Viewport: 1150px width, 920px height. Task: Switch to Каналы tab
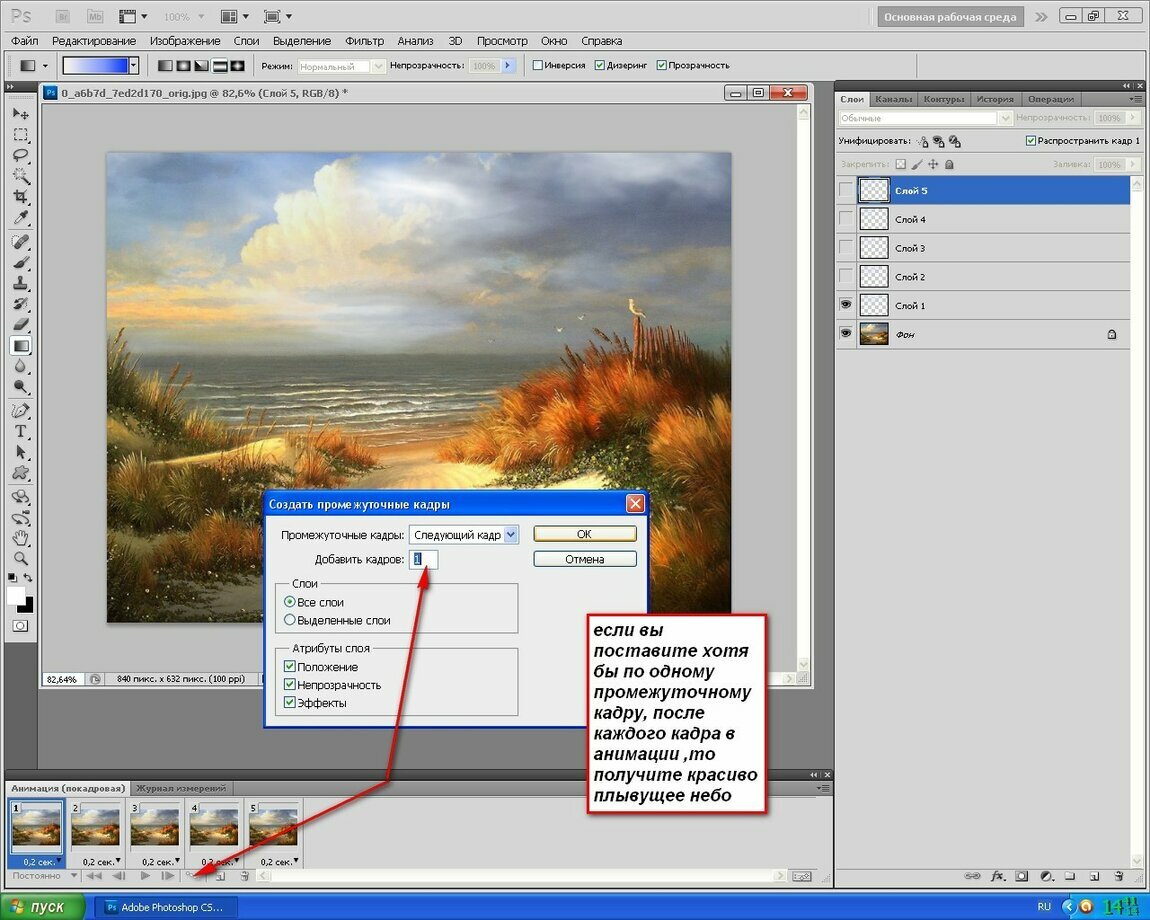click(893, 99)
